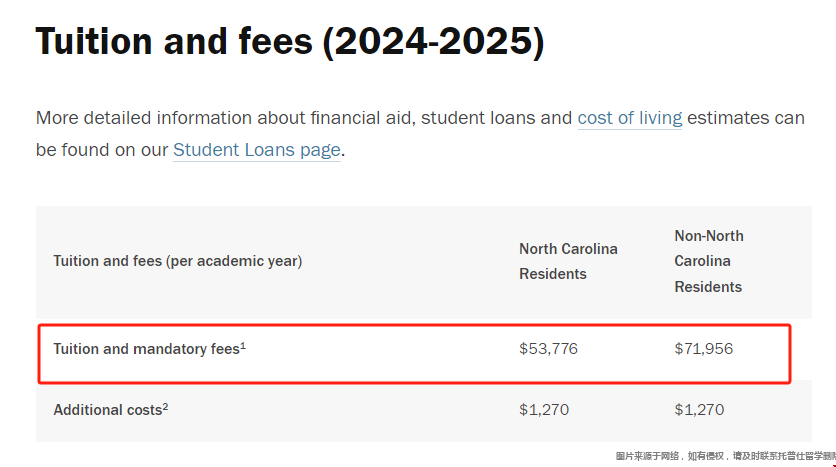Click the Tuition and fees (per academic year) header
Screen dimensions: 836x467
178,261
